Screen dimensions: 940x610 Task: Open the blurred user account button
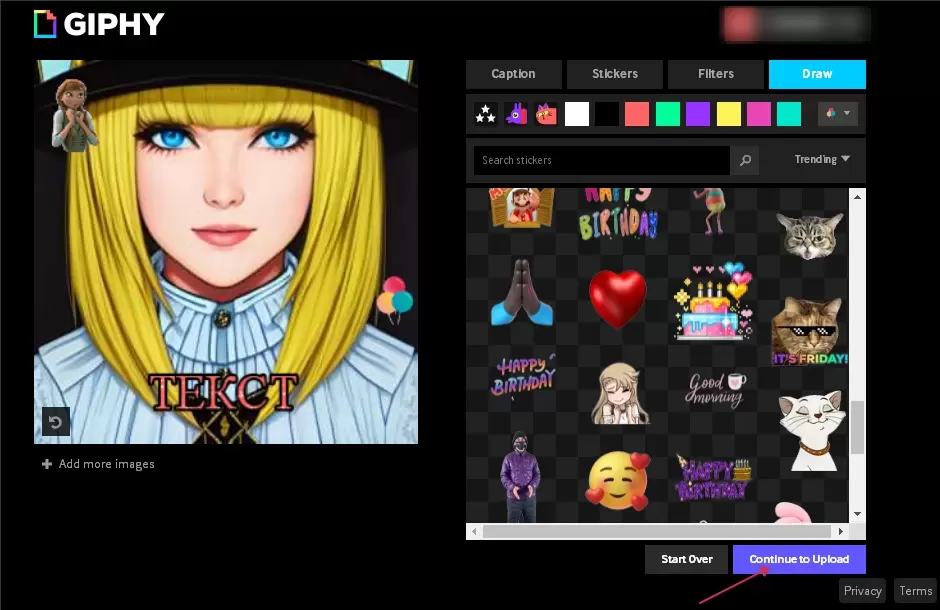click(x=796, y=24)
